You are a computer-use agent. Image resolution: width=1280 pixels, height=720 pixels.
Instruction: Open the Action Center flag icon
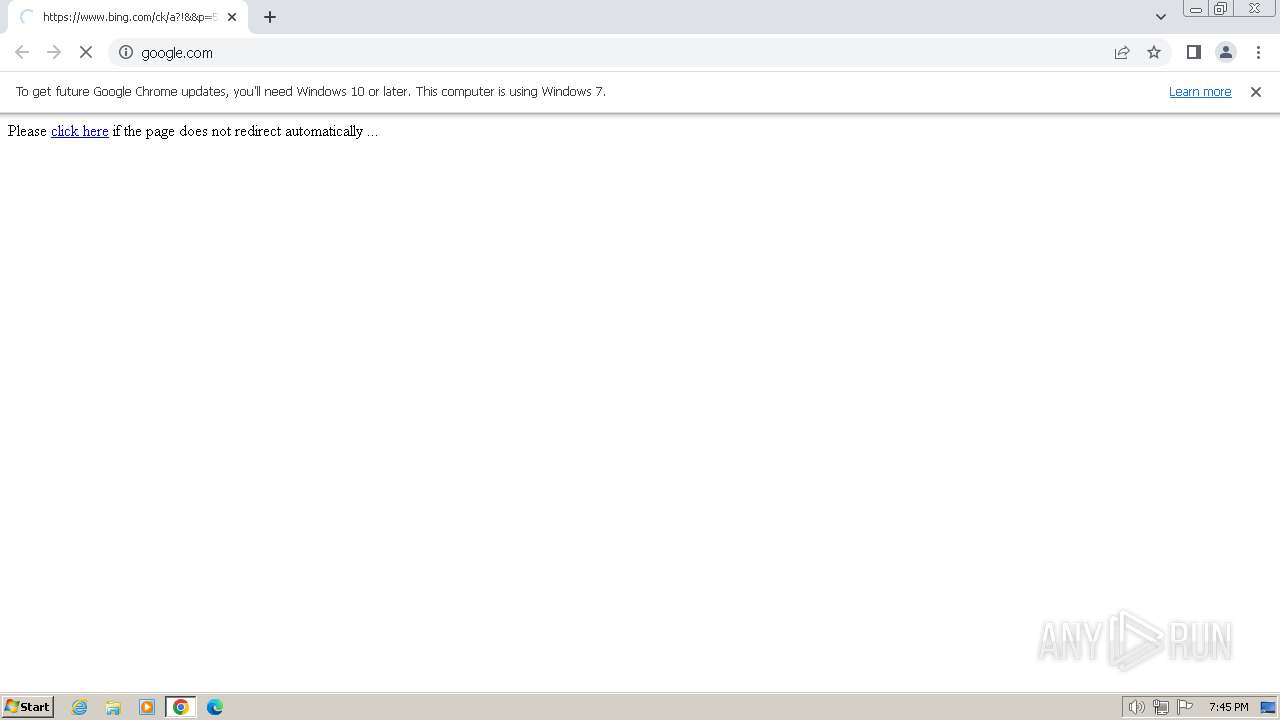click(x=1185, y=707)
